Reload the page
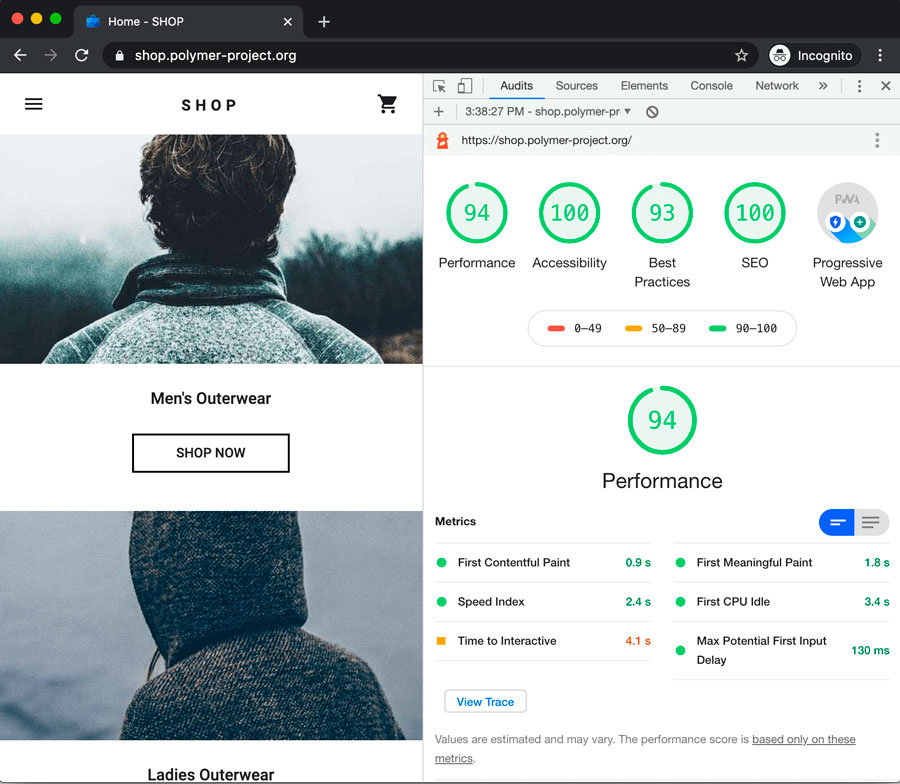 [82, 56]
